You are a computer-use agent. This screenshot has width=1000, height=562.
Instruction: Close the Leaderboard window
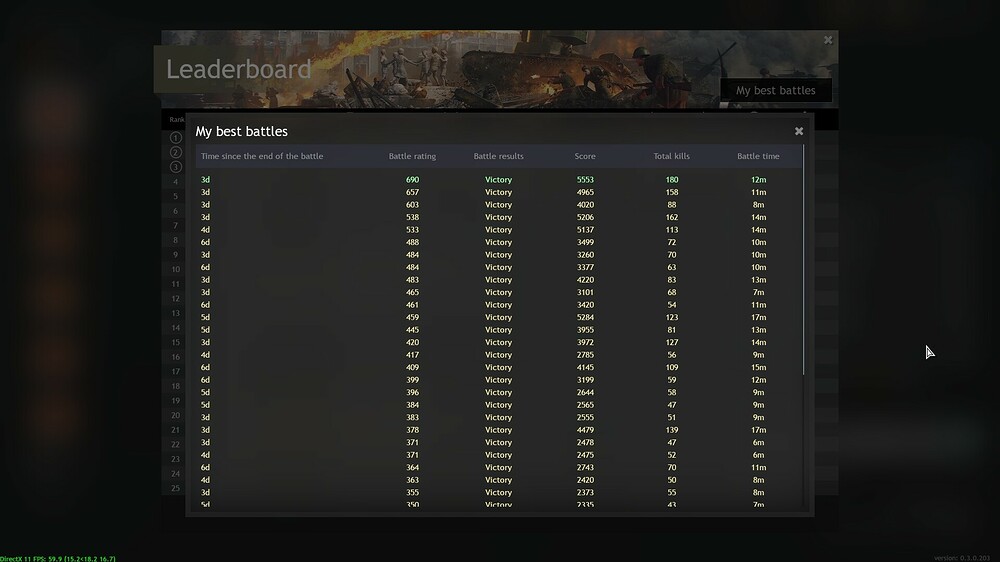(x=827, y=40)
